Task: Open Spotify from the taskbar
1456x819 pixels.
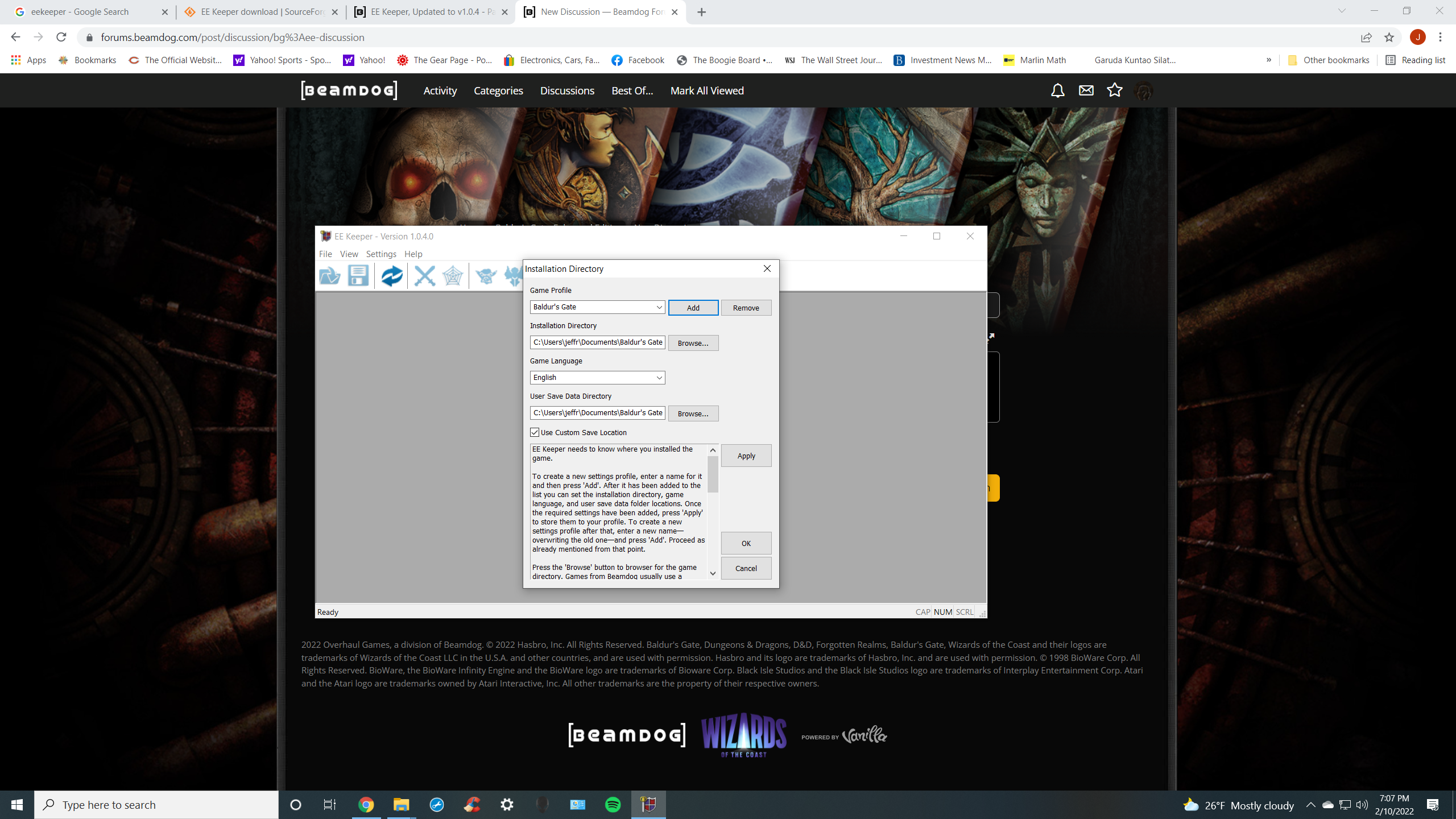Action: (x=613, y=805)
